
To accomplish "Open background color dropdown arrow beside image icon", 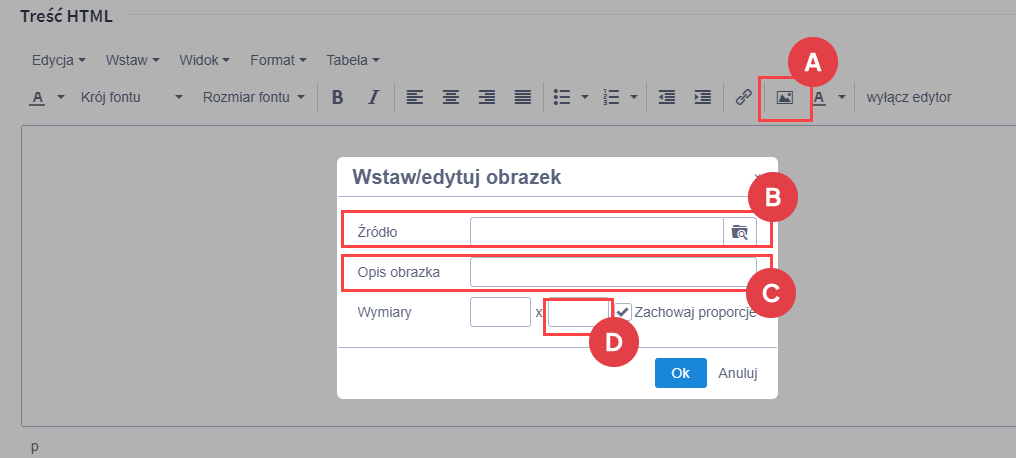I will (x=842, y=98).
